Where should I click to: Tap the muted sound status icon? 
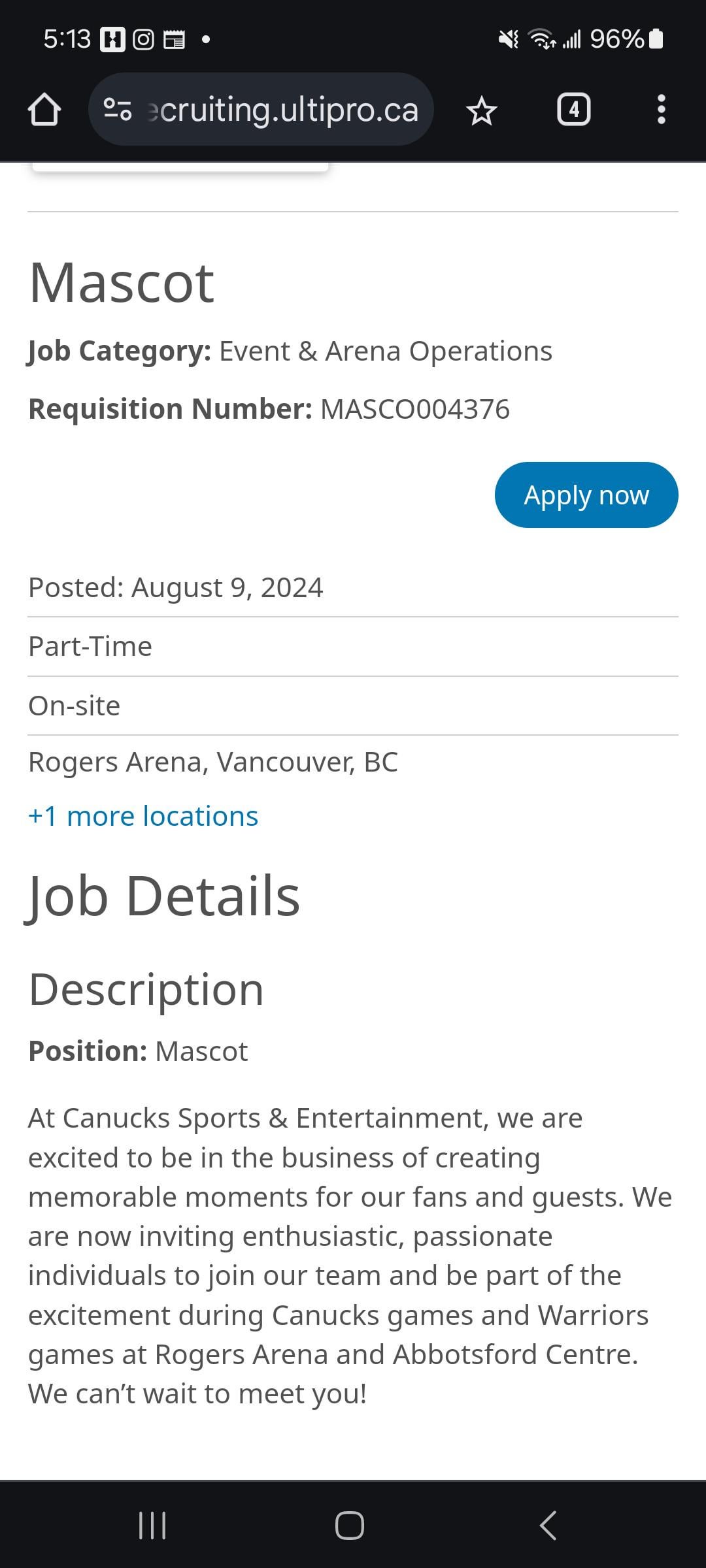(x=508, y=39)
